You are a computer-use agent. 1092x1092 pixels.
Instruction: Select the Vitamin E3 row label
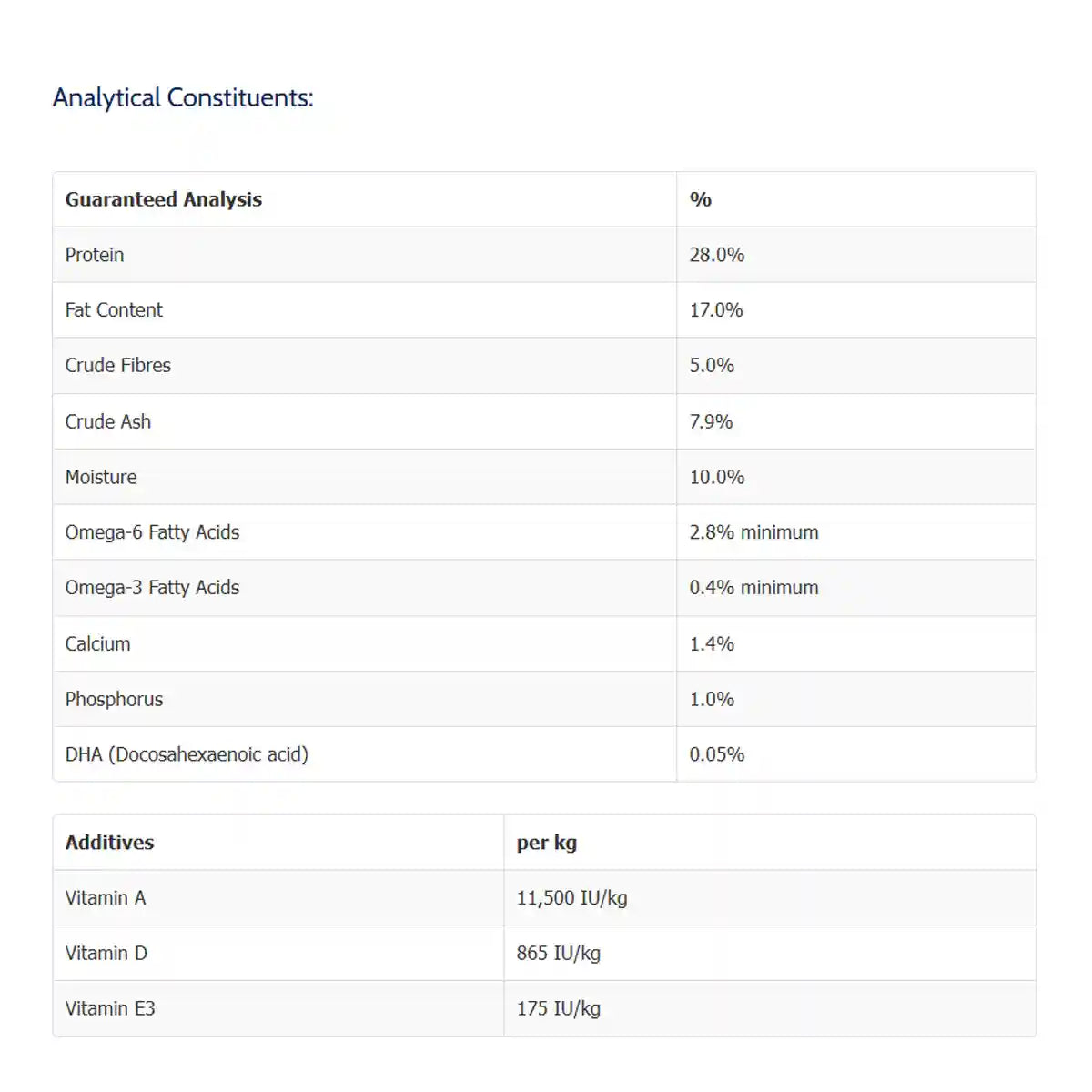(x=110, y=1008)
